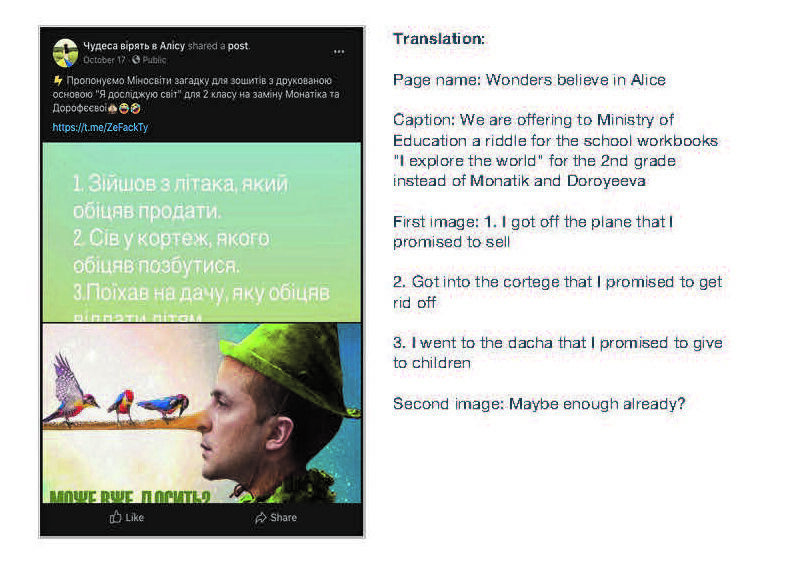Click the Share arrow icon
Screen dimensions: 803x561
[261, 517]
